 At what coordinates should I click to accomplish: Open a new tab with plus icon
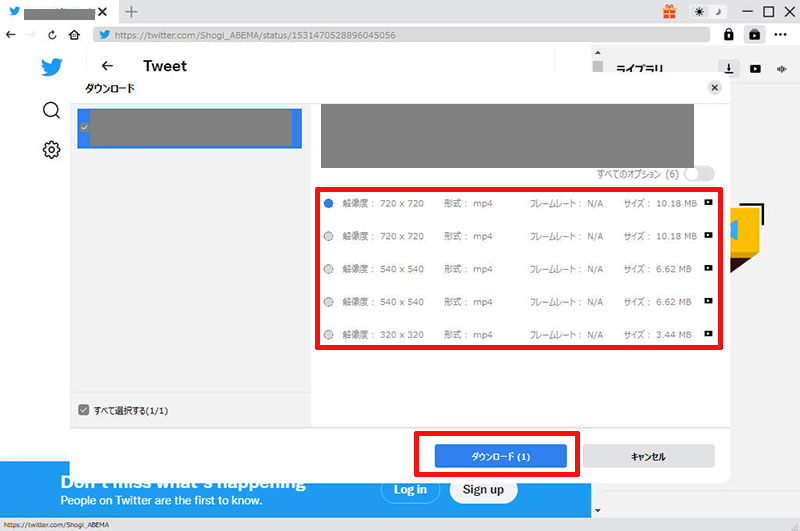pyautogui.click(x=132, y=12)
